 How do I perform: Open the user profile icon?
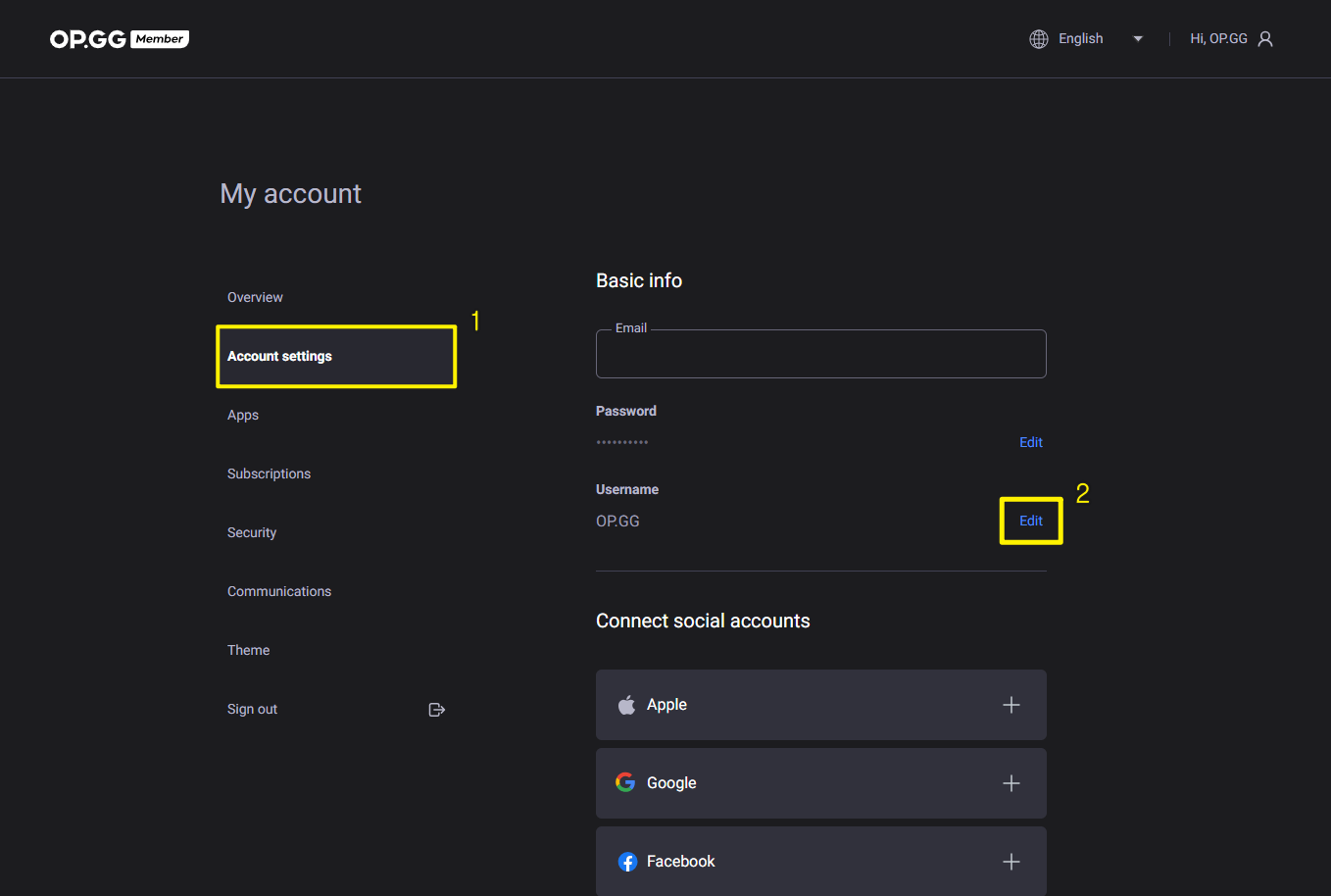click(x=1265, y=39)
